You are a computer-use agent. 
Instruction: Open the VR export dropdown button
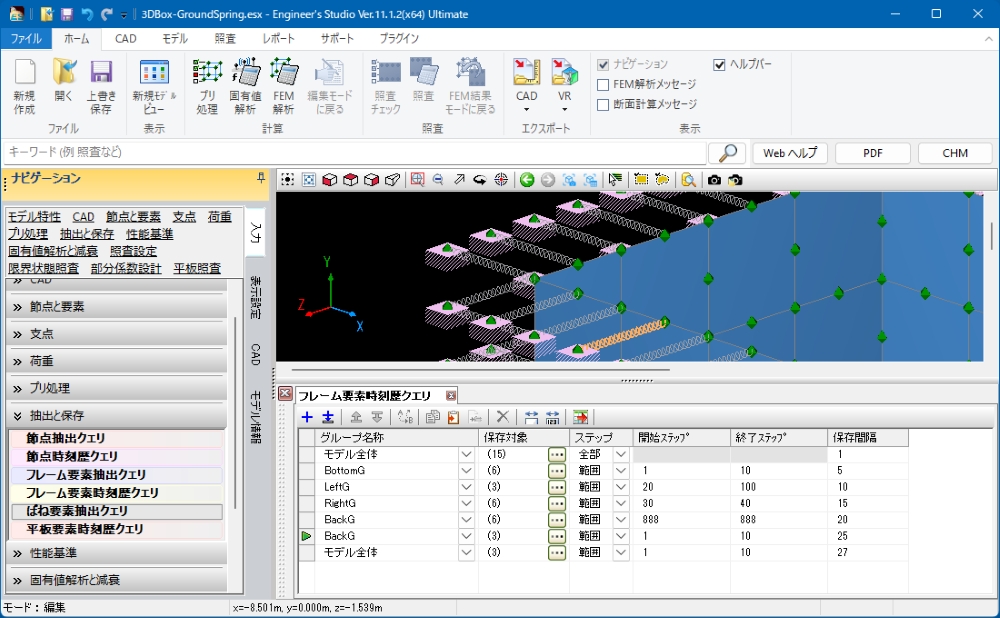click(x=564, y=87)
